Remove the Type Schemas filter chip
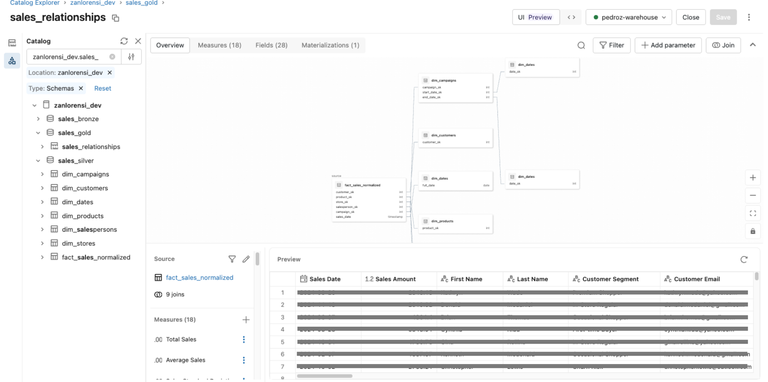This screenshot has width=768, height=382. 81,89
